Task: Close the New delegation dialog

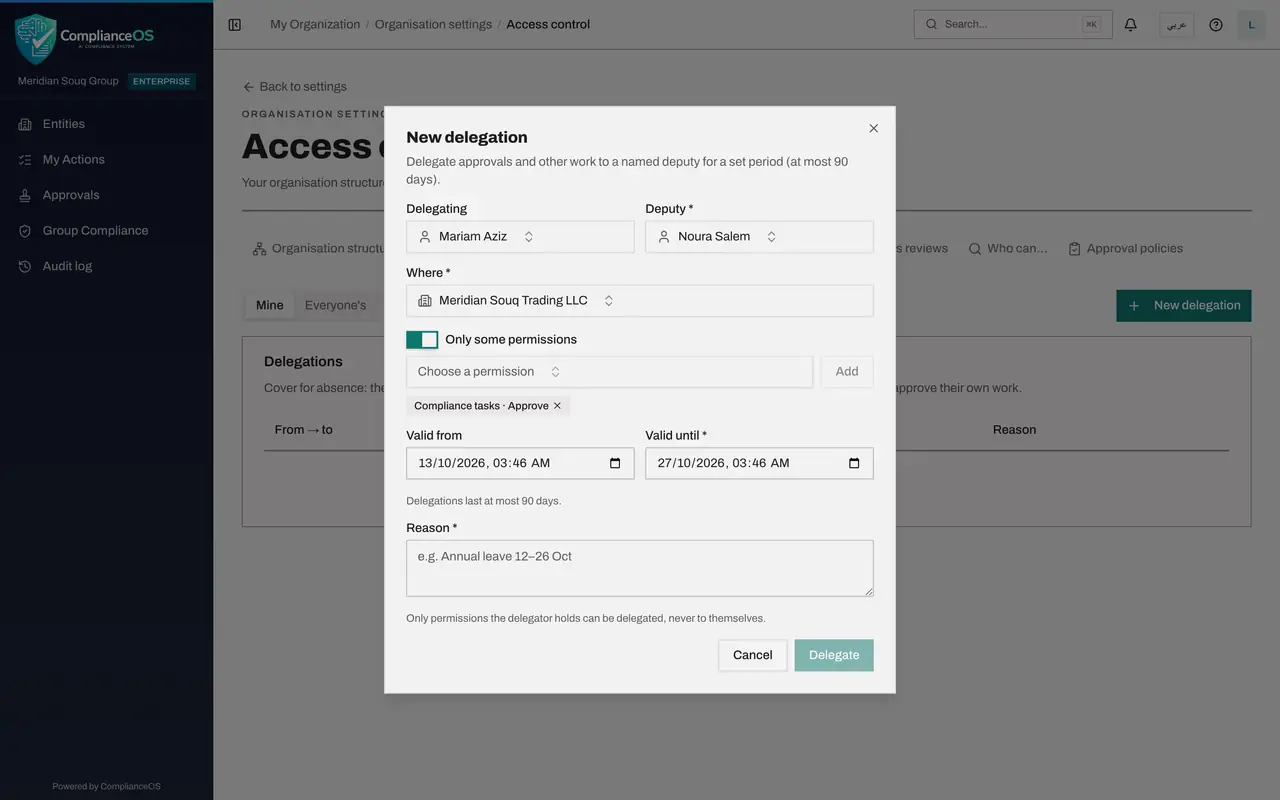Action: point(874,129)
